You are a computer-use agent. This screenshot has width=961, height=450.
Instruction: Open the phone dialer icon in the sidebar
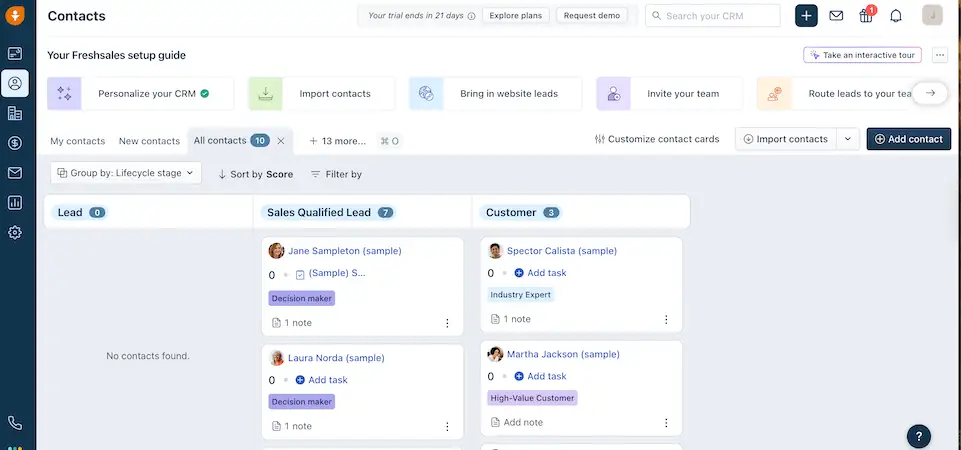click(15, 423)
